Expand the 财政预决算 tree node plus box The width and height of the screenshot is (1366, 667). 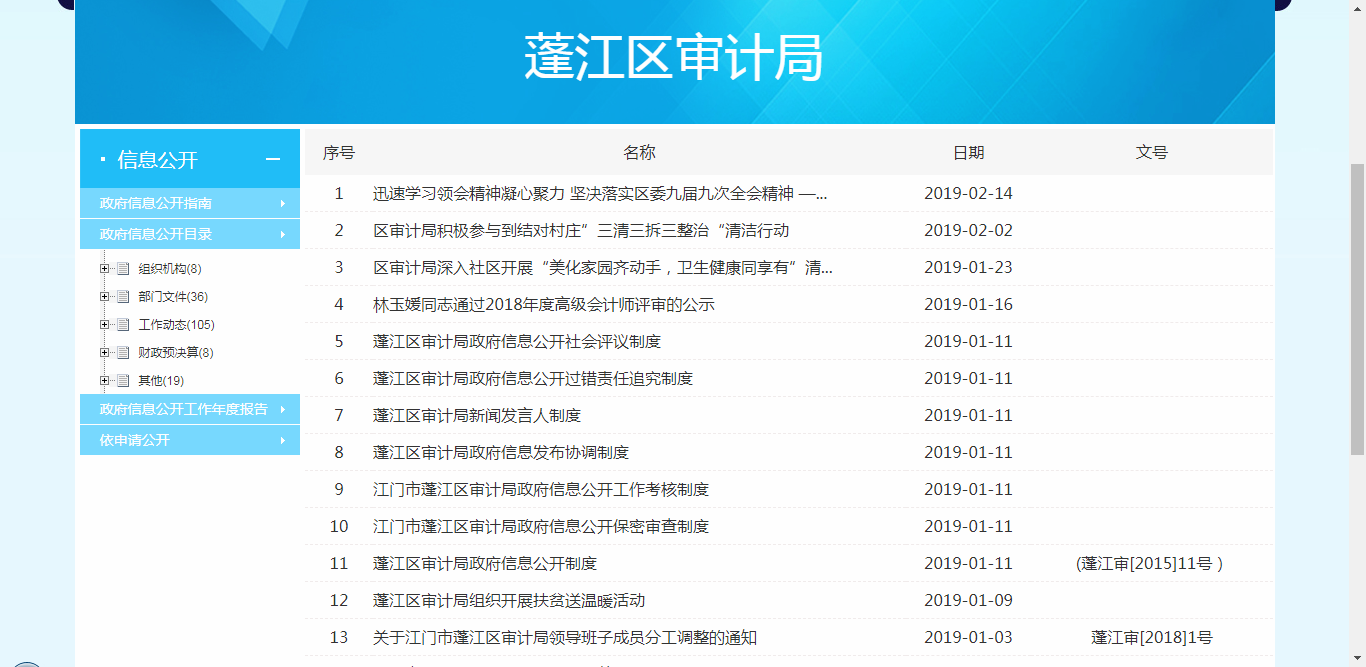tap(104, 353)
